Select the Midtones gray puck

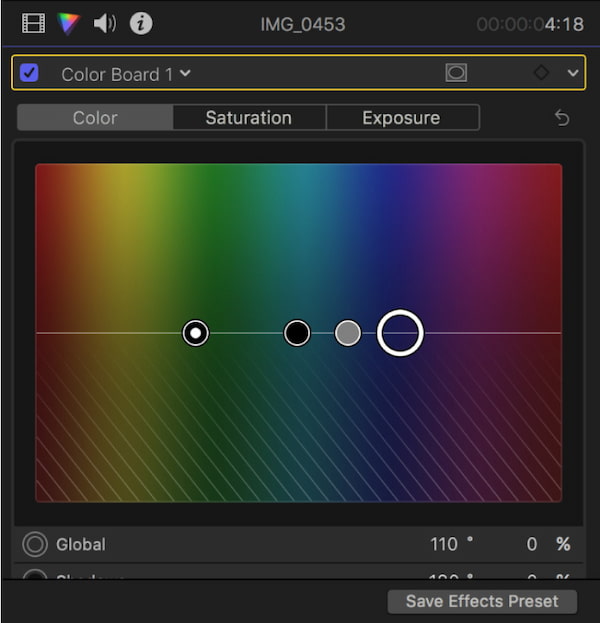point(348,333)
